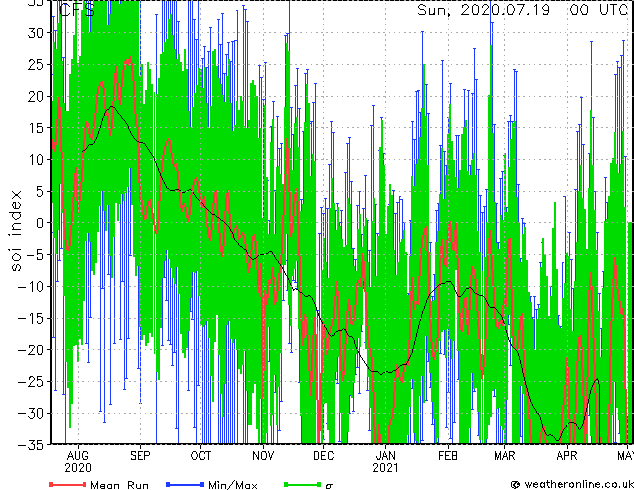Click the y-axis value 15
The height and width of the screenshot is (490, 634).
coord(35,128)
